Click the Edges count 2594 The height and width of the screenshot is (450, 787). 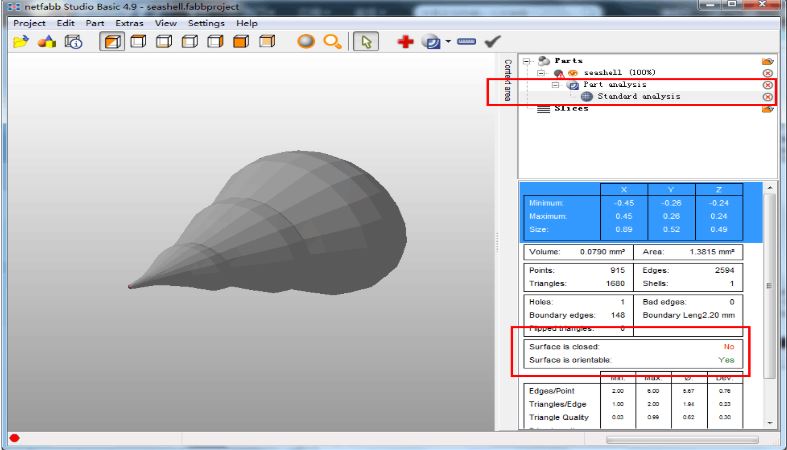pyautogui.click(x=724, y=270)
